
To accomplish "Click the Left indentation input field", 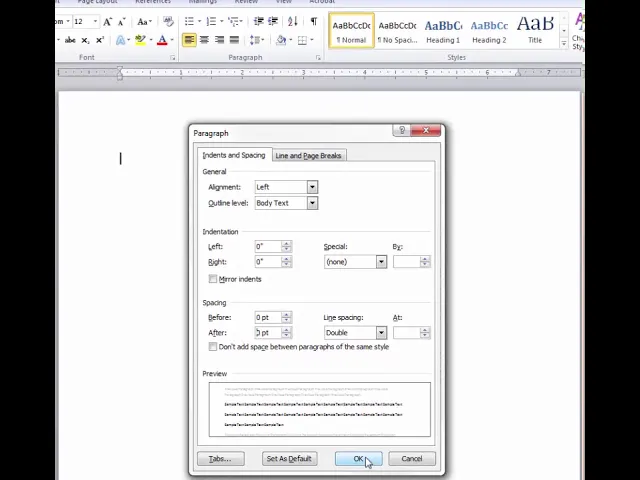I will [x=268, y=247].
